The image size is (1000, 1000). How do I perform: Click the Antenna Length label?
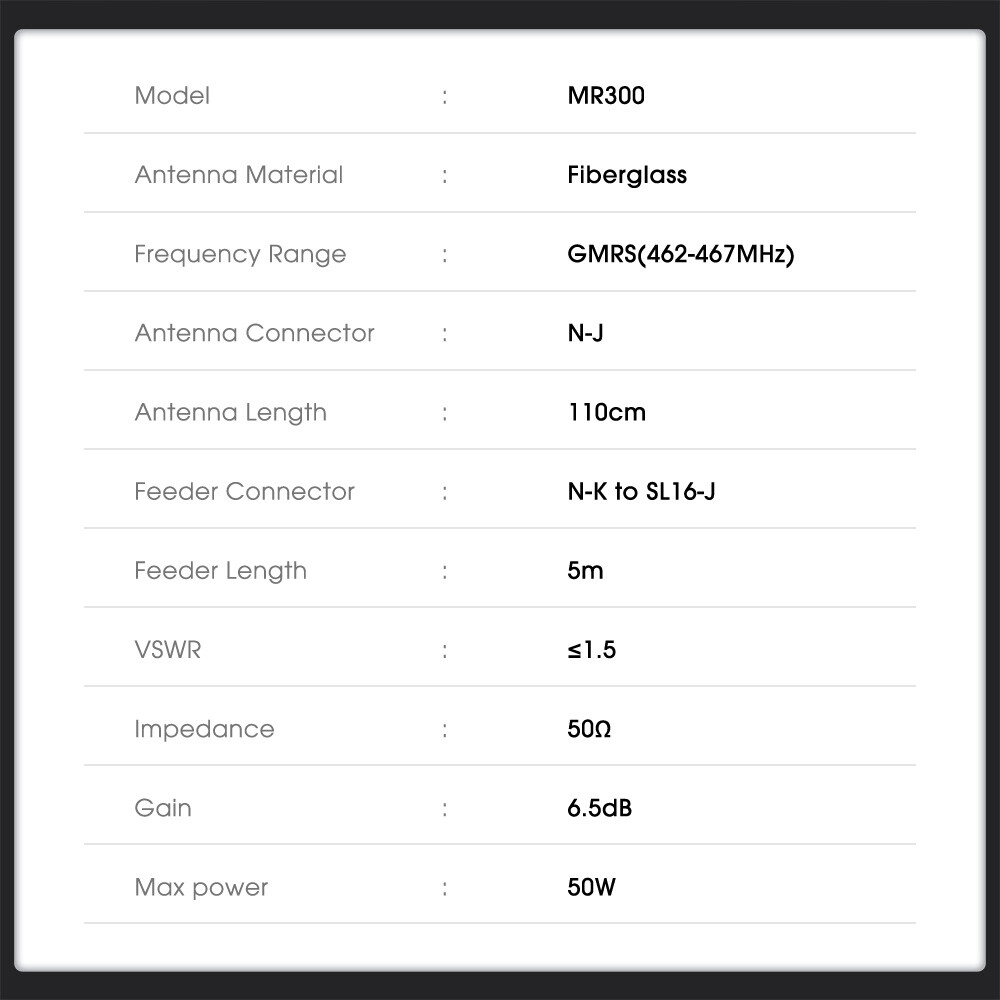tap(230, 412)
